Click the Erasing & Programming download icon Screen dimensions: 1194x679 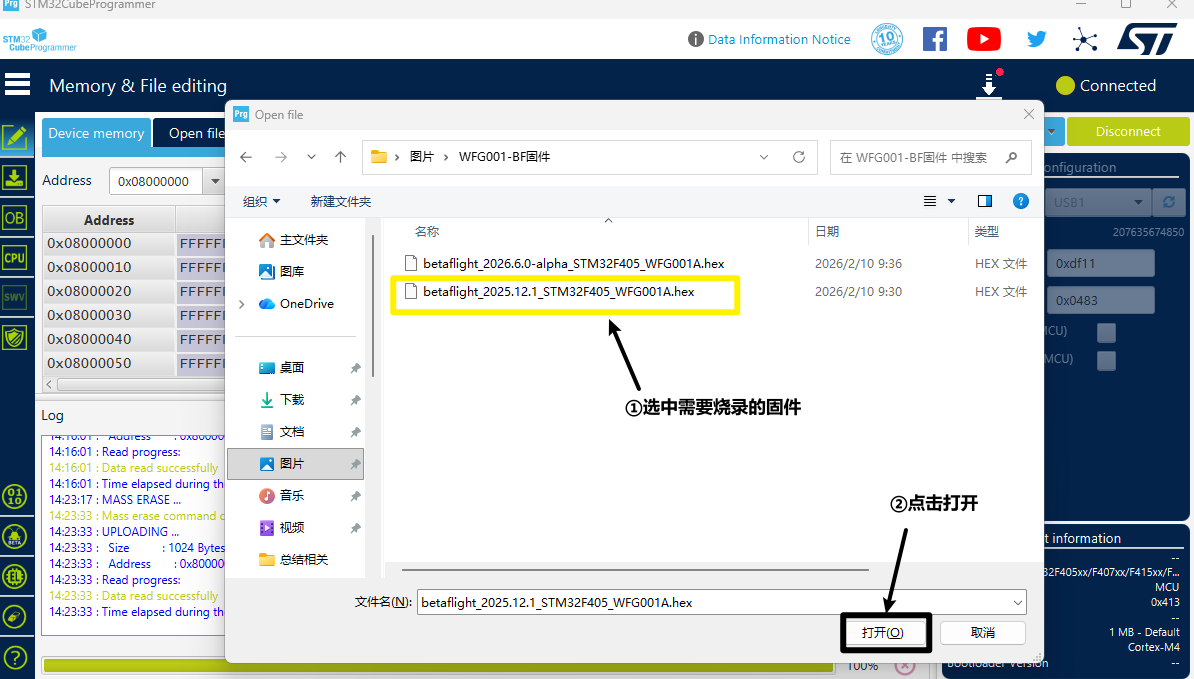tap(15, 178)
